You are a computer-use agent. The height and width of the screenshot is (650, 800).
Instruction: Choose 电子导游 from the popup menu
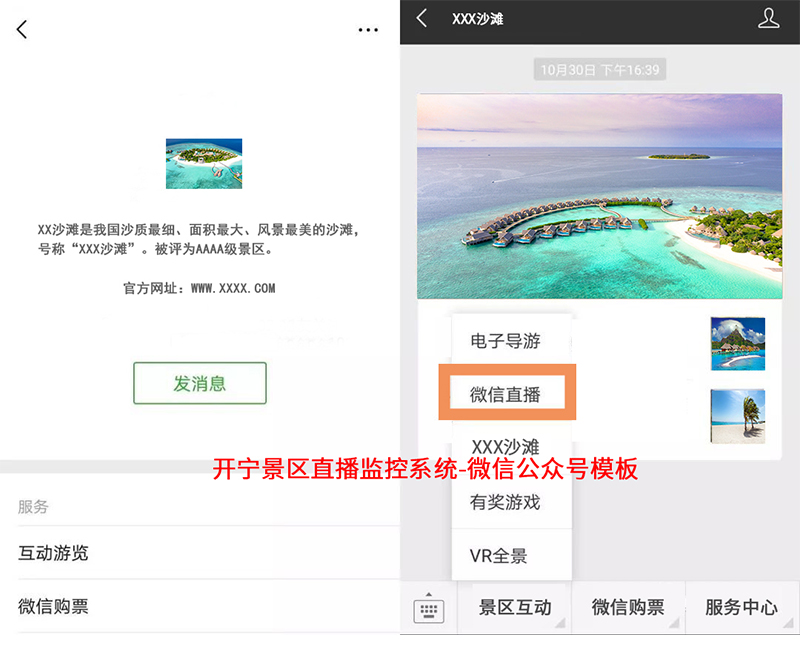click(x=506, y=341)
